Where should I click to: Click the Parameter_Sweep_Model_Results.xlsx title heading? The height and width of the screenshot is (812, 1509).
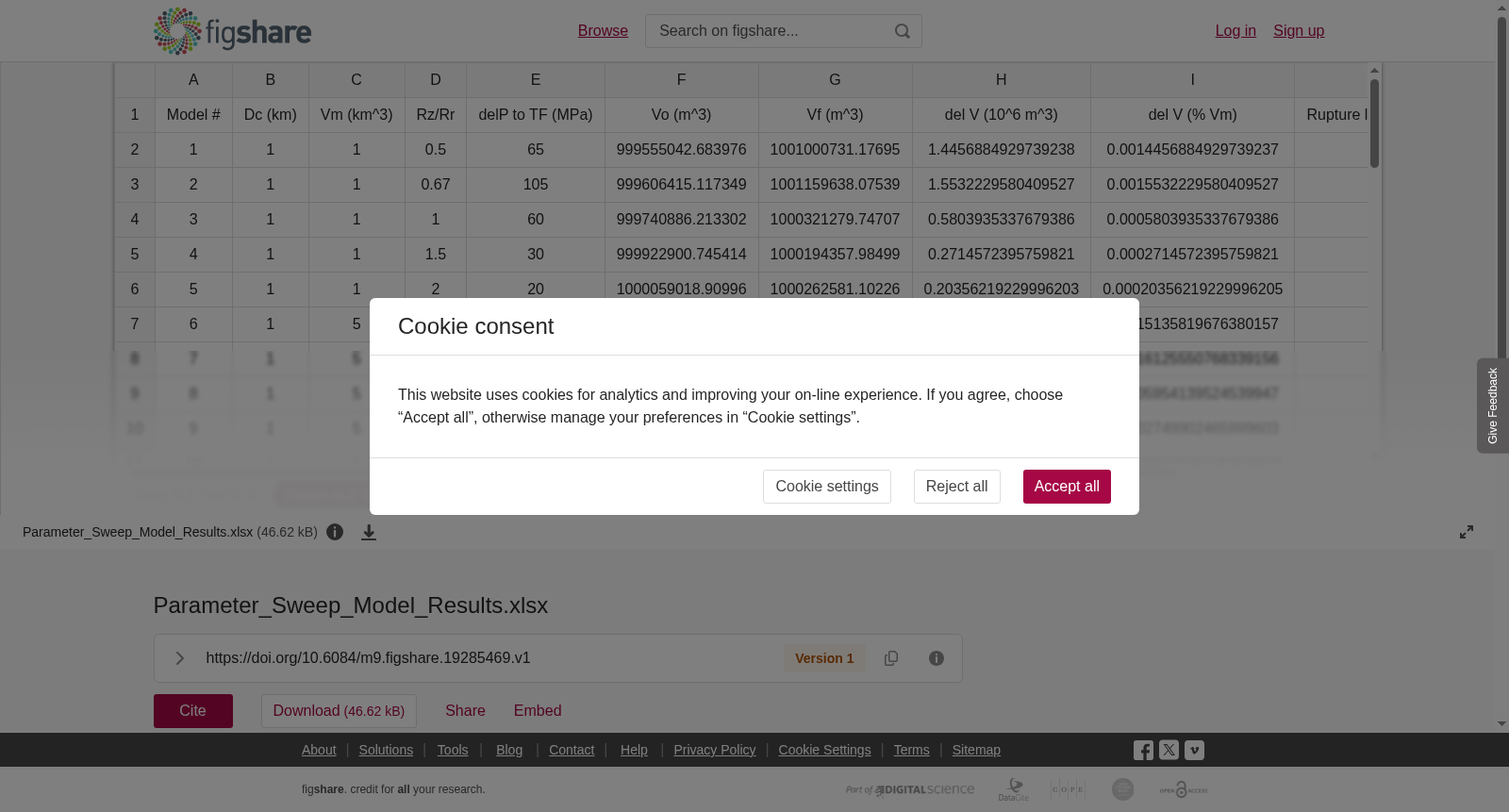(x=351, y=605)
